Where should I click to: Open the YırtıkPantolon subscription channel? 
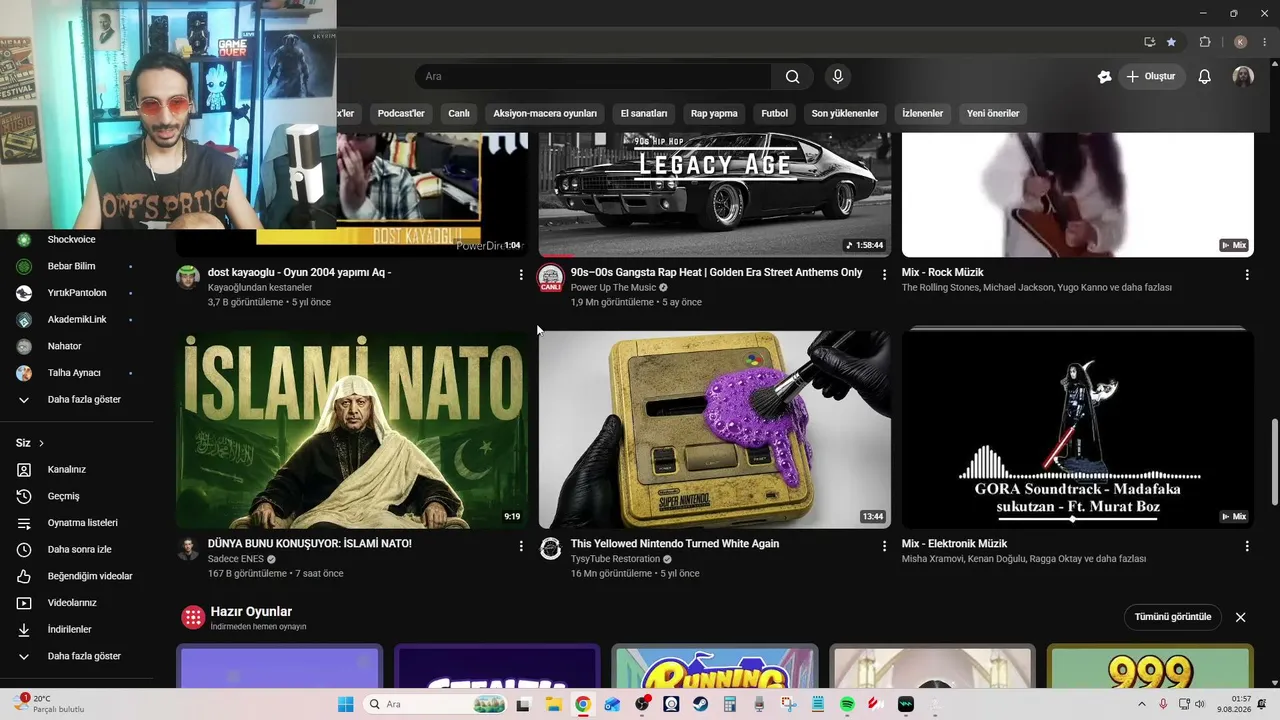click(77, 293)
